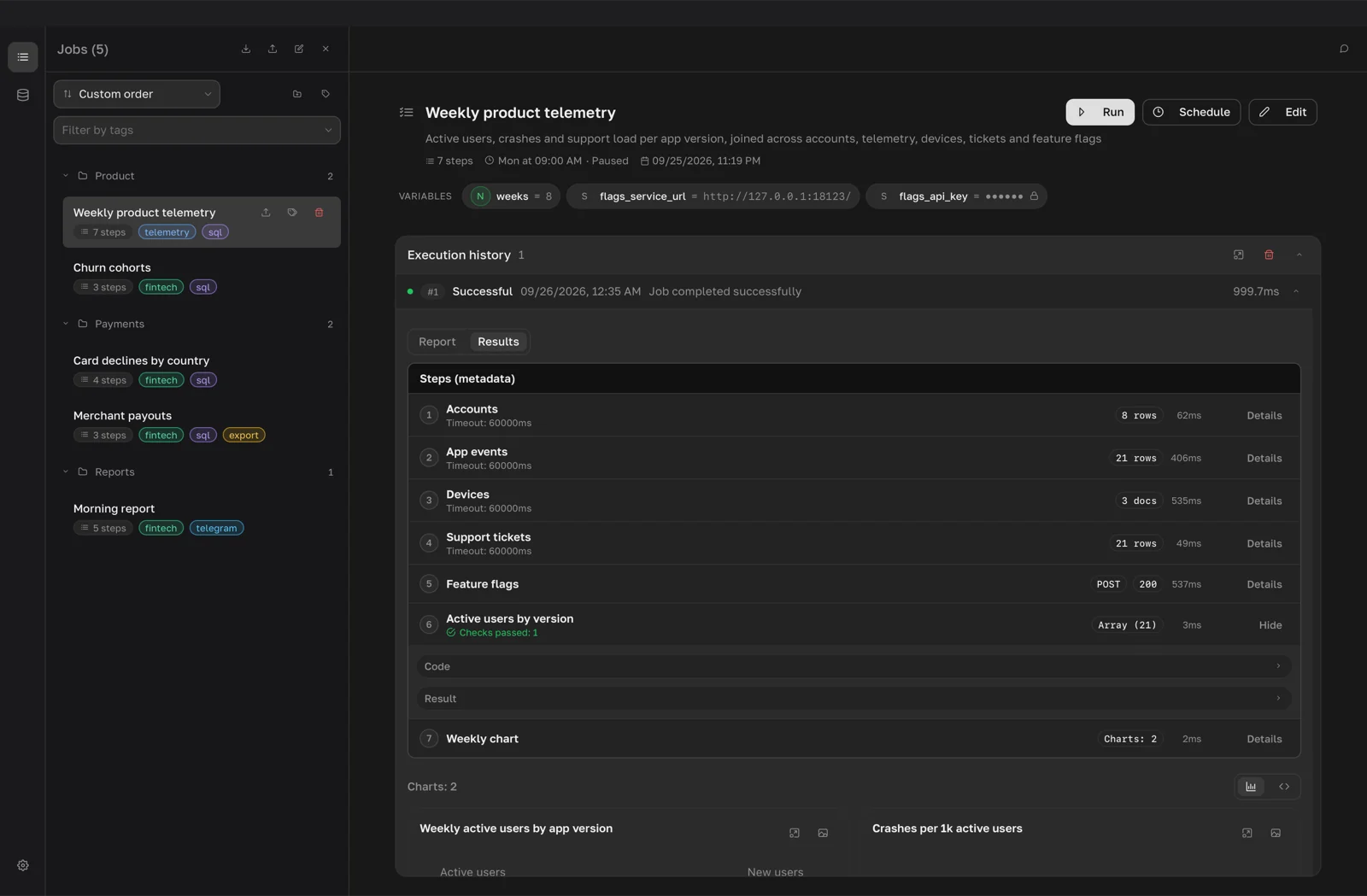The image size is (1367, 896).
Task: Select the Results tab
Action: 498,342
